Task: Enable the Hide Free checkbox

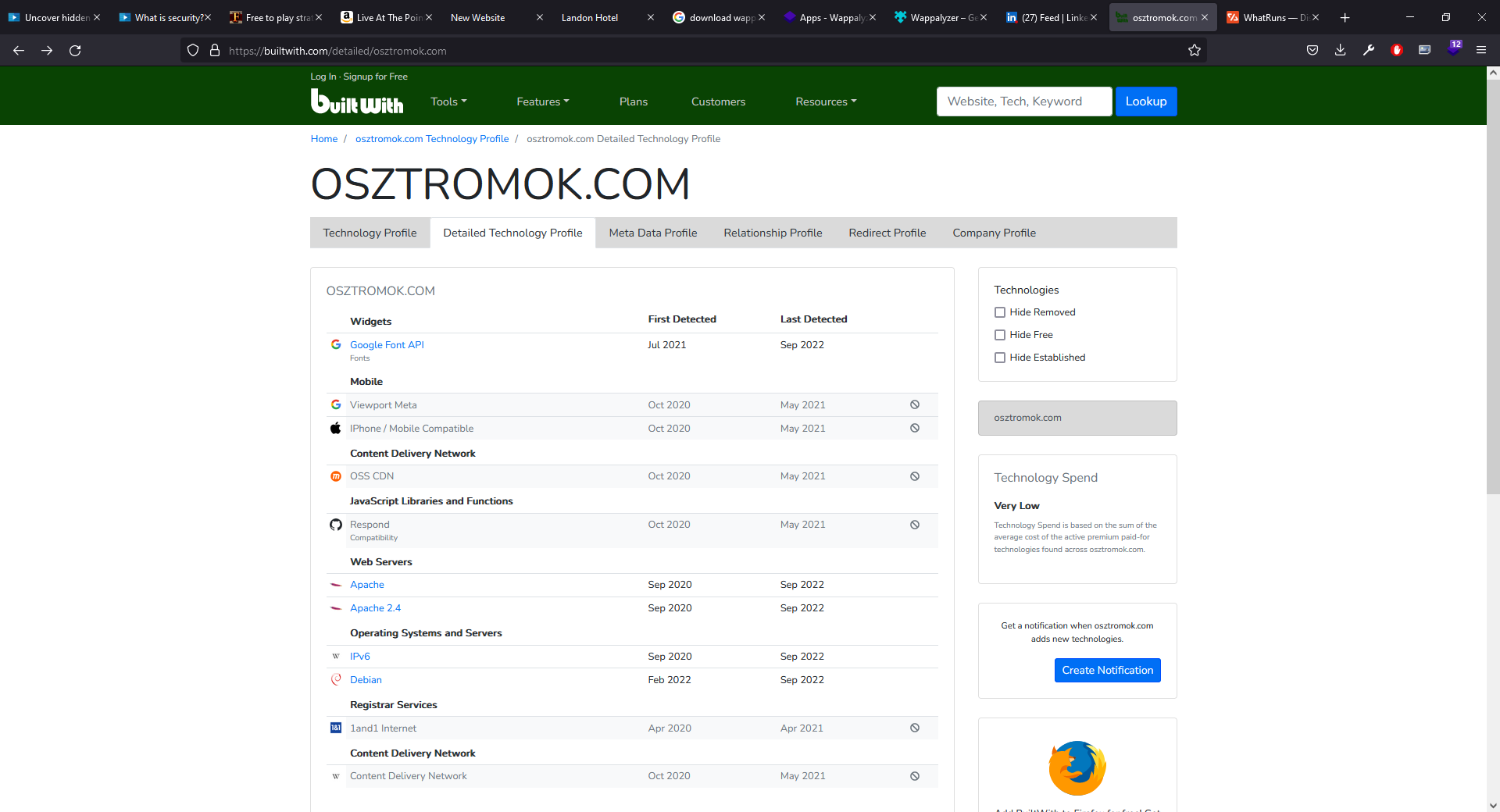Action: tap(1000, 335)
